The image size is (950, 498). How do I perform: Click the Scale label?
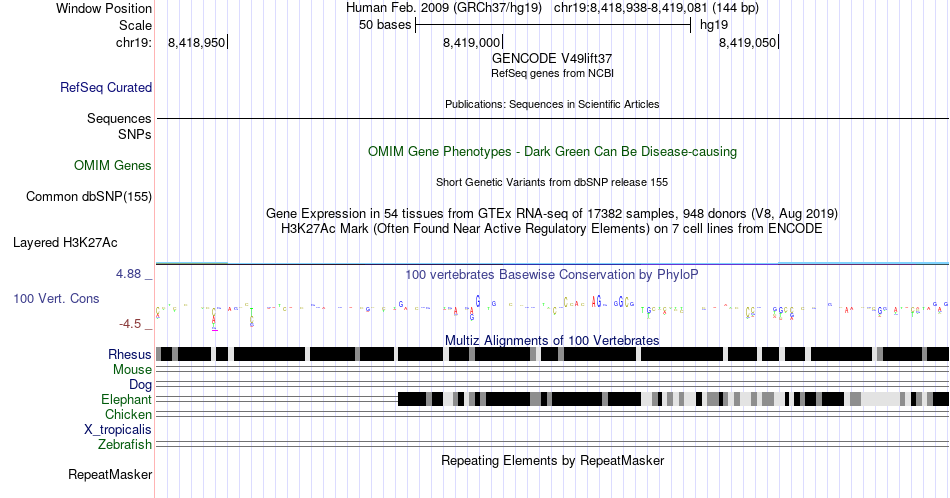coord(135,25)
